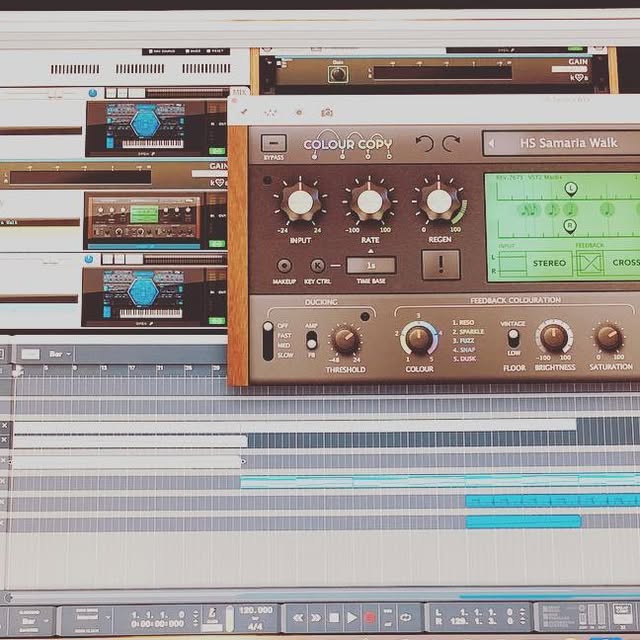This screenshot has width=640, height=640.
Task: Click the position stepper arrows in transport
Action: pyautogui.click(x=196, y=619)
